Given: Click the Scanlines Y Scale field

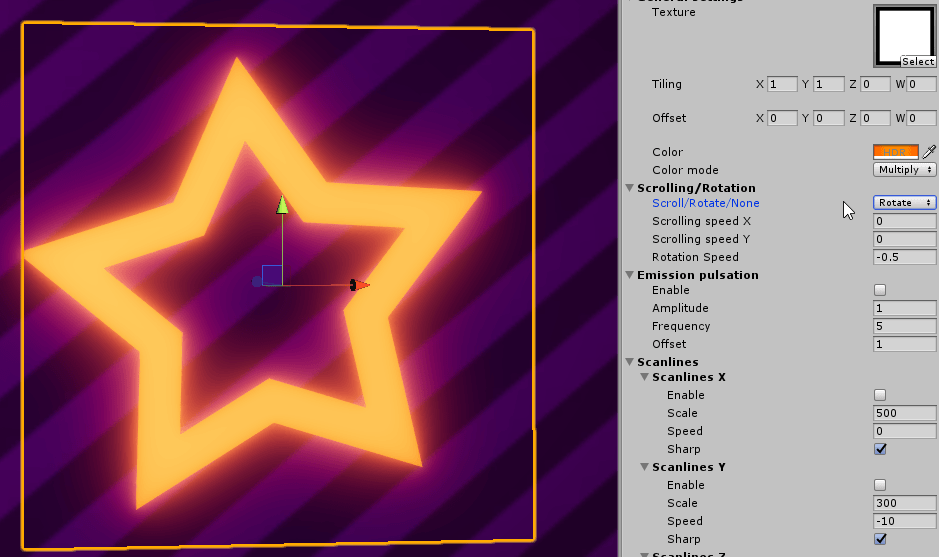Looking at the screenshot, I should [x=904, y=502].
